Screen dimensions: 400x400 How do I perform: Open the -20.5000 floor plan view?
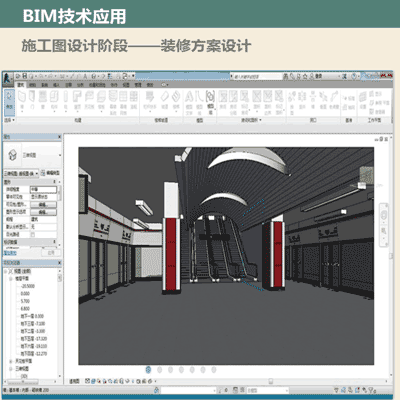click(28, 286)
